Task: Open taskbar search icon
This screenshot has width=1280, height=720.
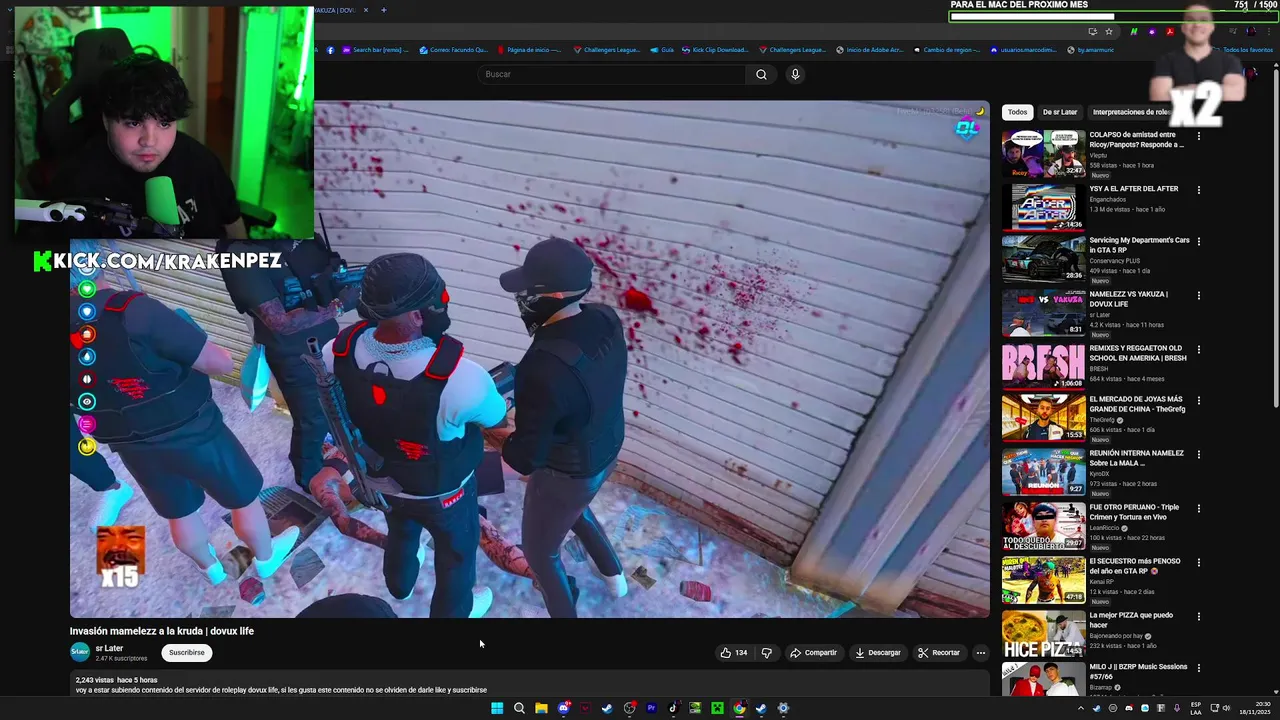Action: (x=519, y=708)
